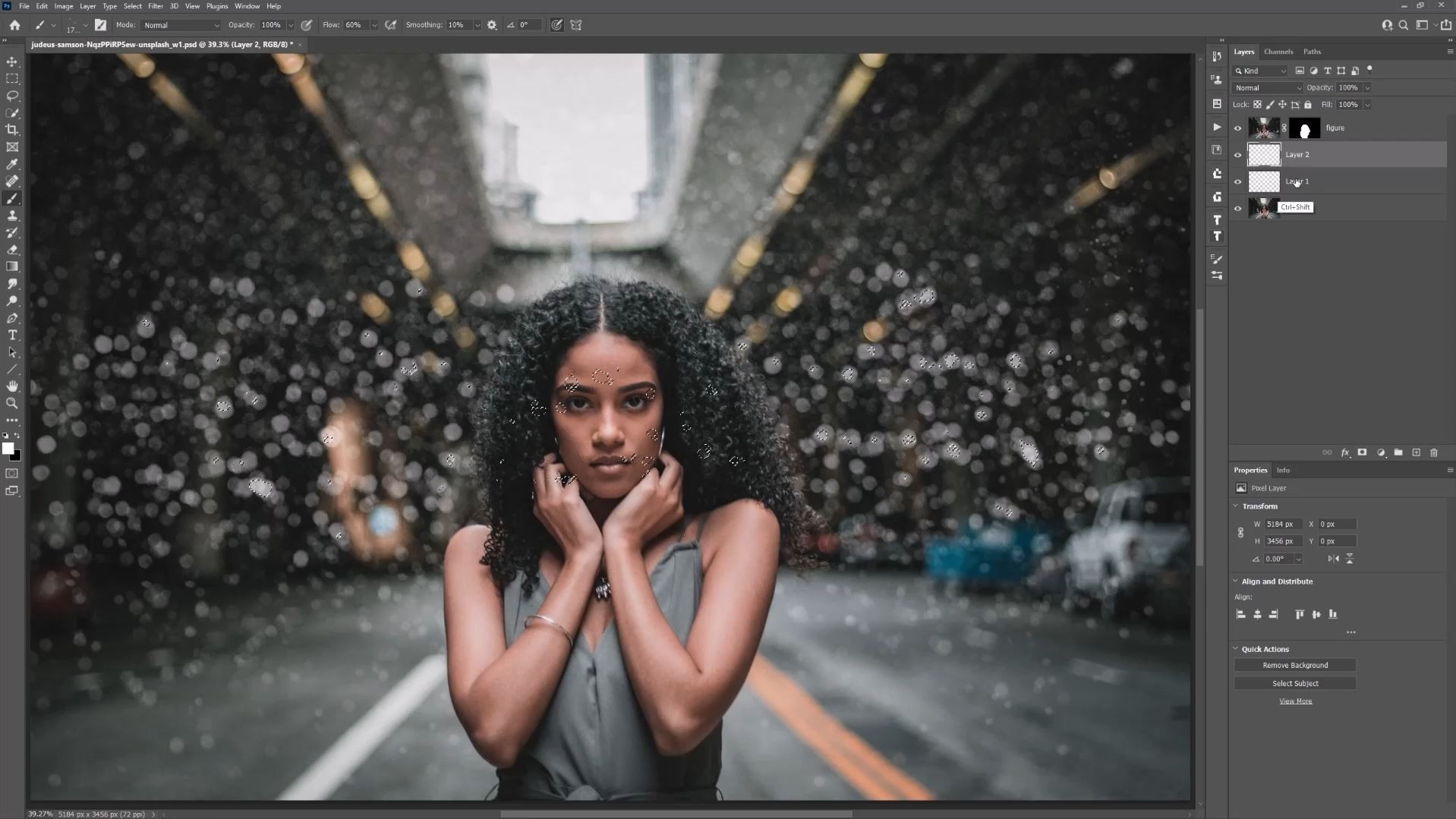Collapse the Transform section

(x=1236, y=506)
